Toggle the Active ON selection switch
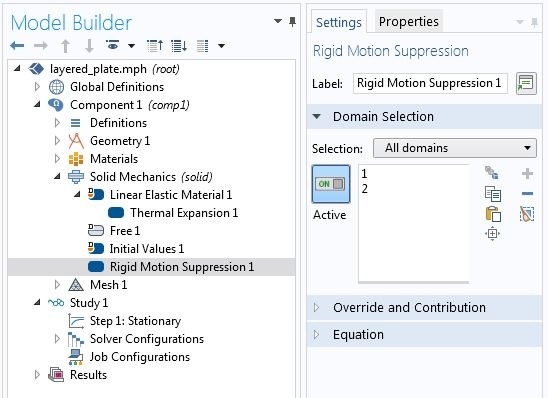Viewport: 548px width, 398px height. [331, 184]
